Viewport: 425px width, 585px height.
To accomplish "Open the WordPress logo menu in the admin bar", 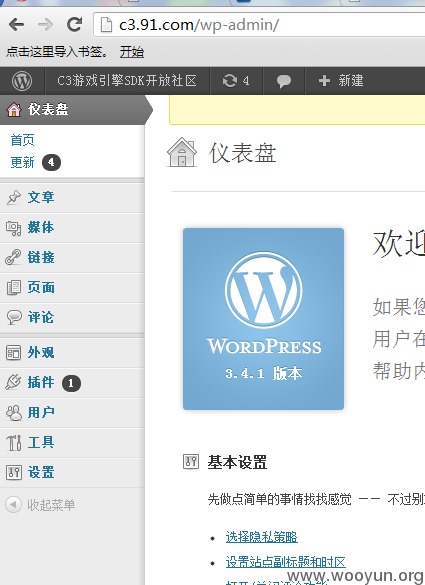I will (22, 81).
